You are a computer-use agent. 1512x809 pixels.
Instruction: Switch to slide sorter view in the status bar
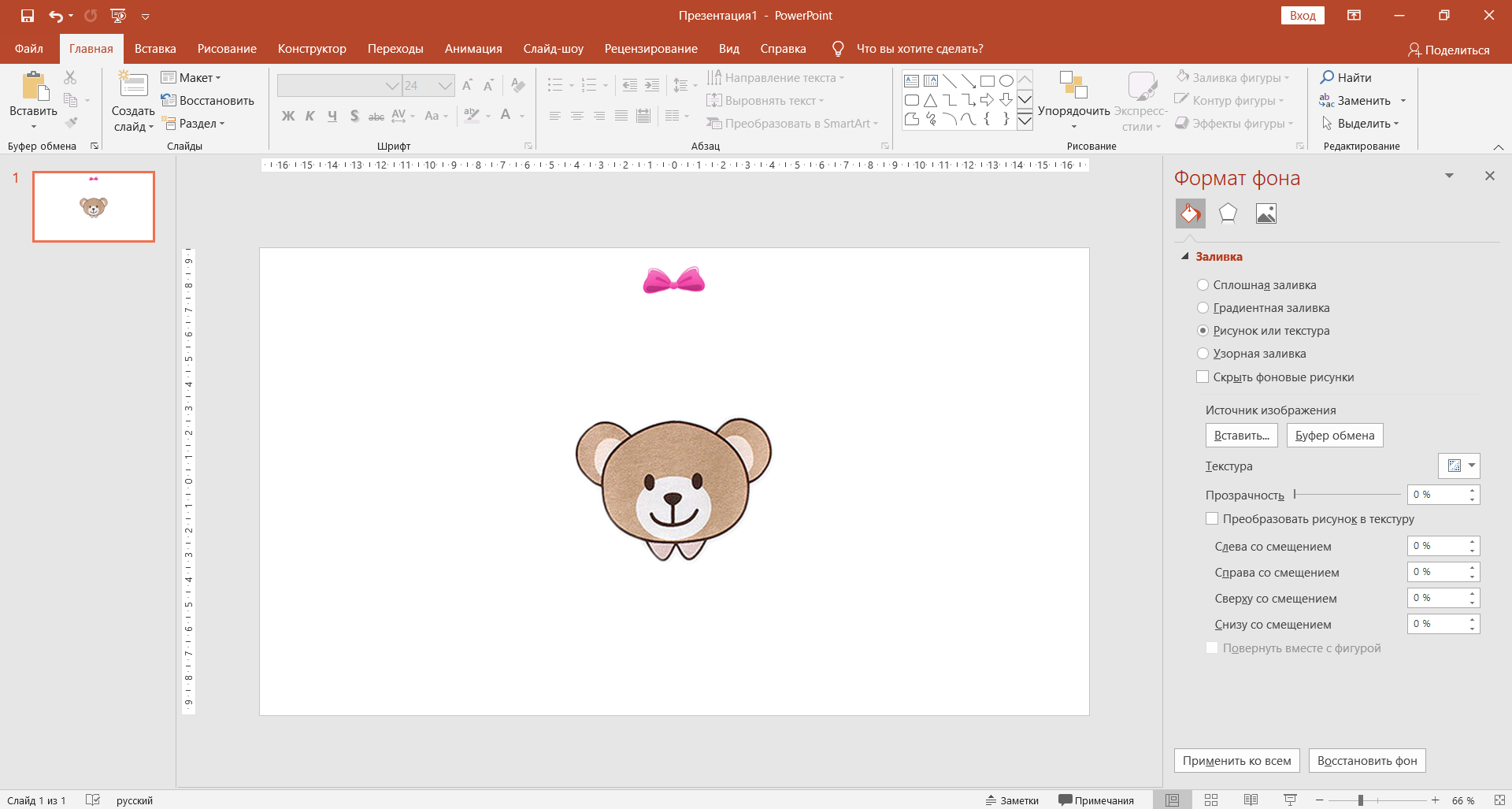pyautogui.click(x=1211, y=800)
